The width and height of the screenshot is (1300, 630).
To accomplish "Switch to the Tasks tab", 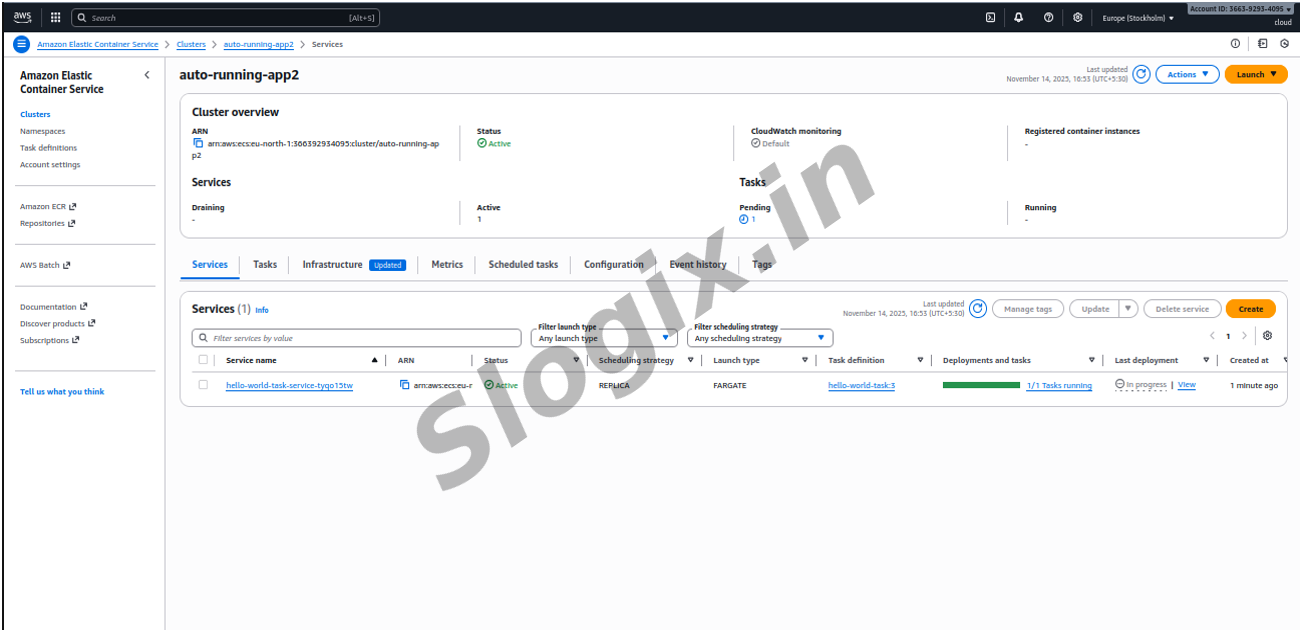I will tap(265, 265).
